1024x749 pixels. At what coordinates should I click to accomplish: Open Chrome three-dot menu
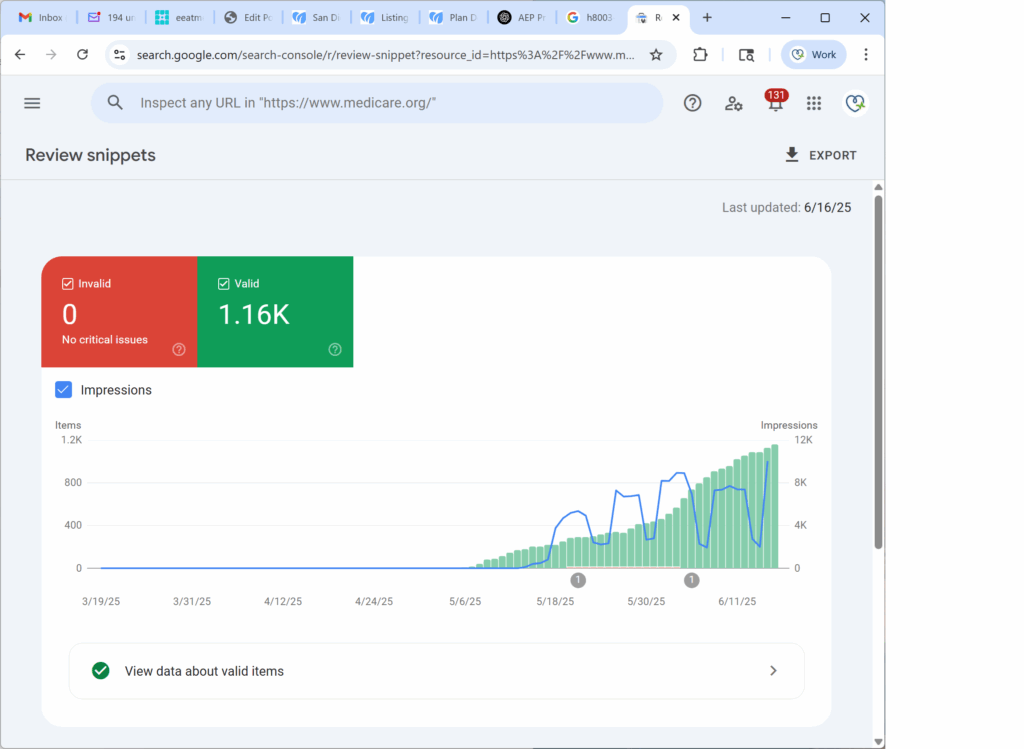[x=866, y=55]
